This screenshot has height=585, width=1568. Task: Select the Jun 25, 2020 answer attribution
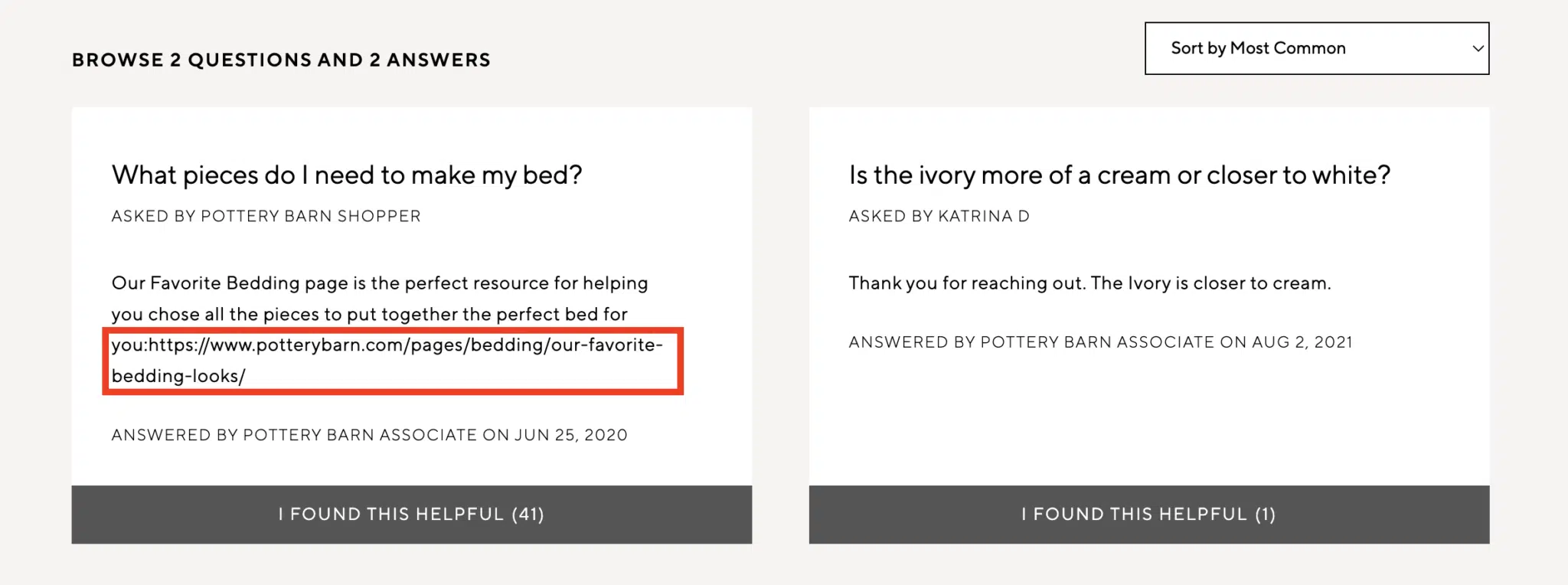point(369,435)
